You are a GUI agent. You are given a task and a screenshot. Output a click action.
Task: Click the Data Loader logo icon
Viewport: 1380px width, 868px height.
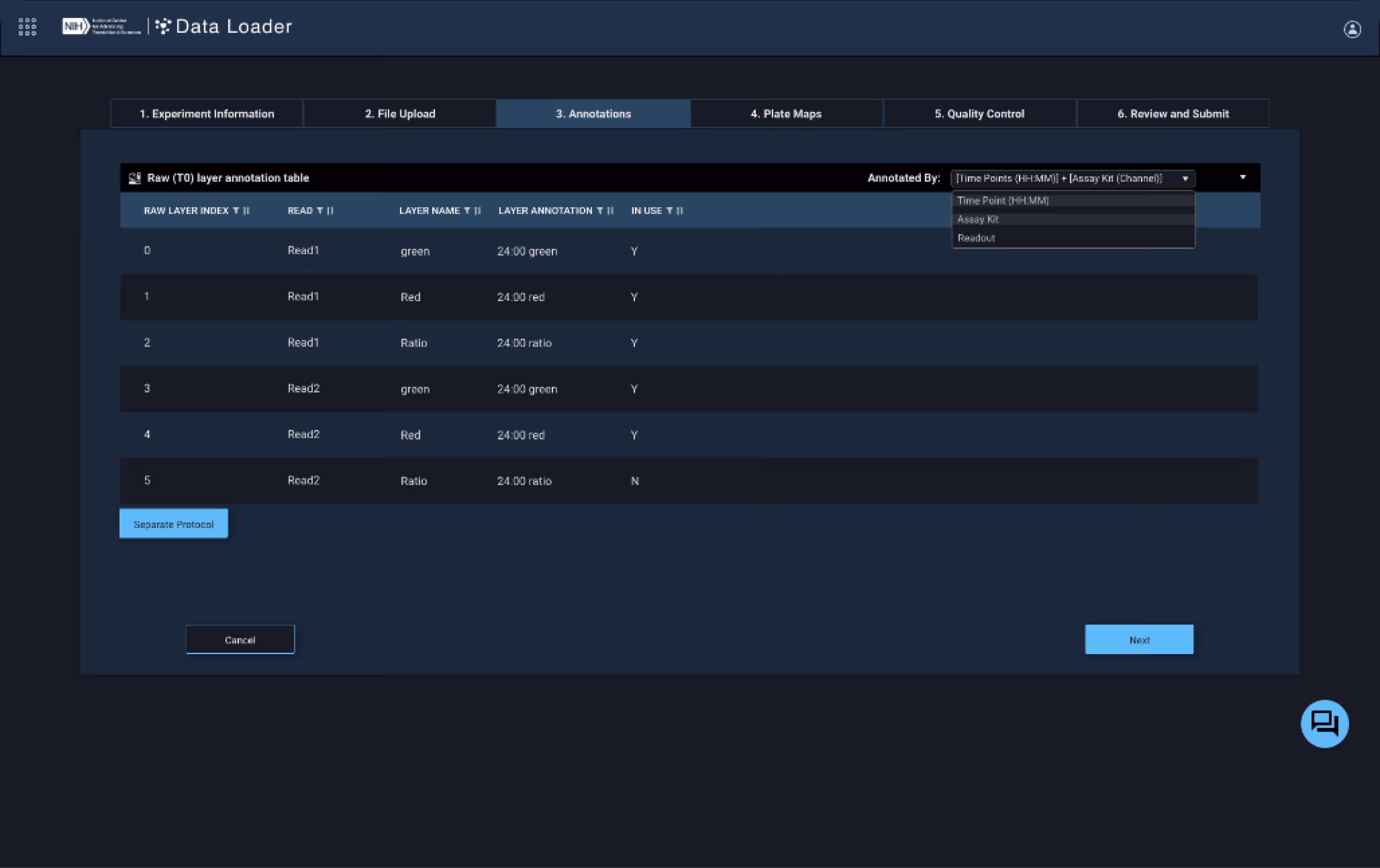click(163, 26)
